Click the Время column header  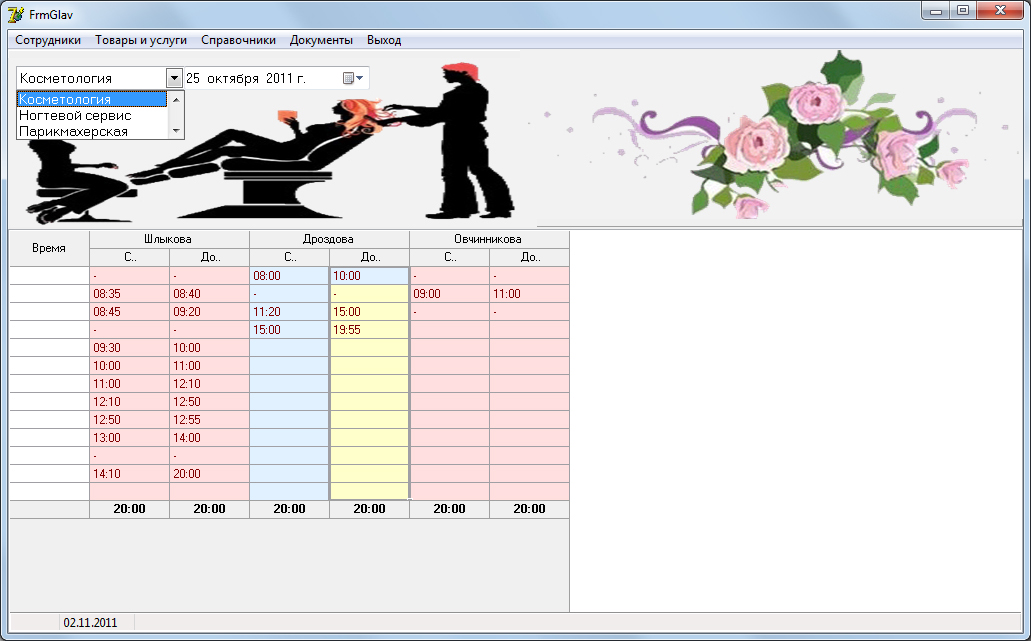49,249
